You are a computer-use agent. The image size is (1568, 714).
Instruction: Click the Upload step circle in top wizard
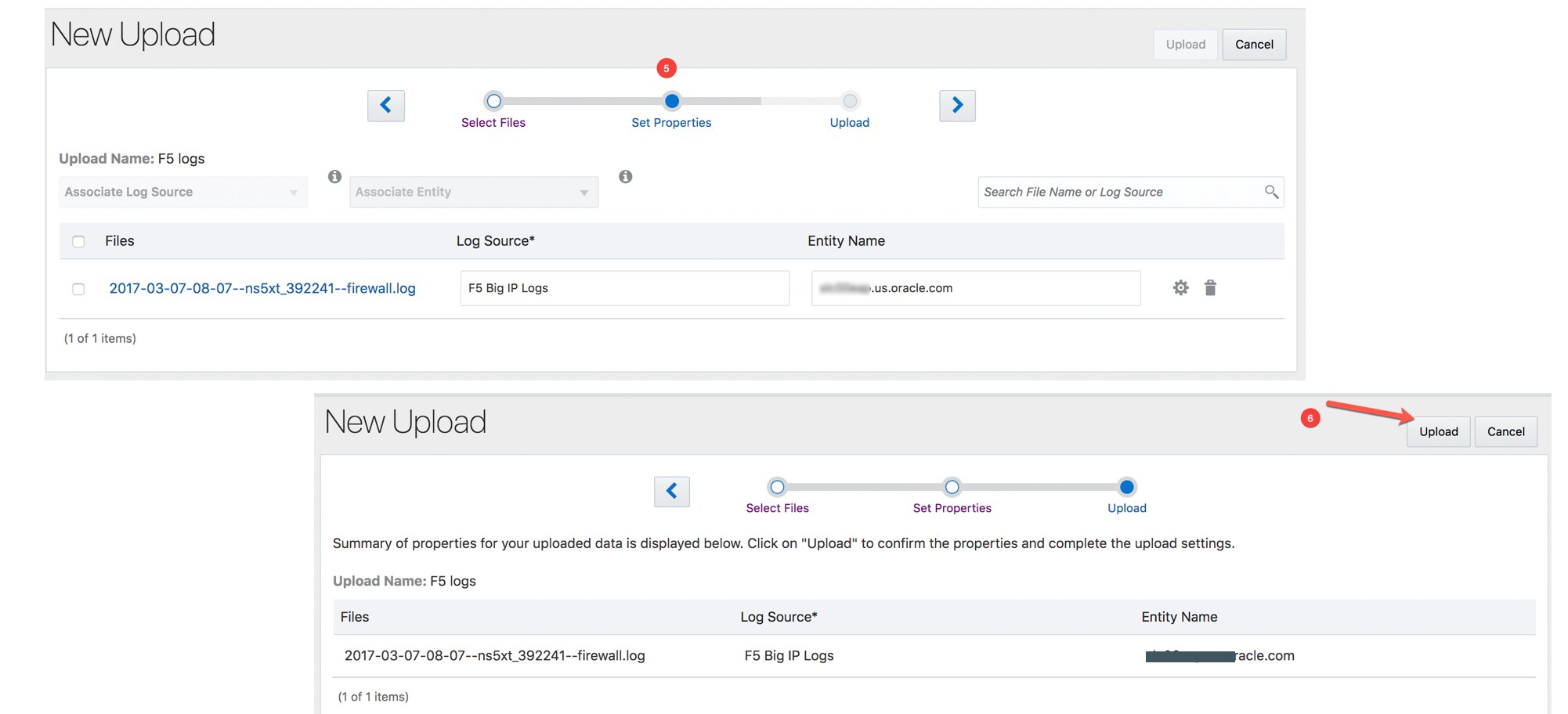pos(850,102)
